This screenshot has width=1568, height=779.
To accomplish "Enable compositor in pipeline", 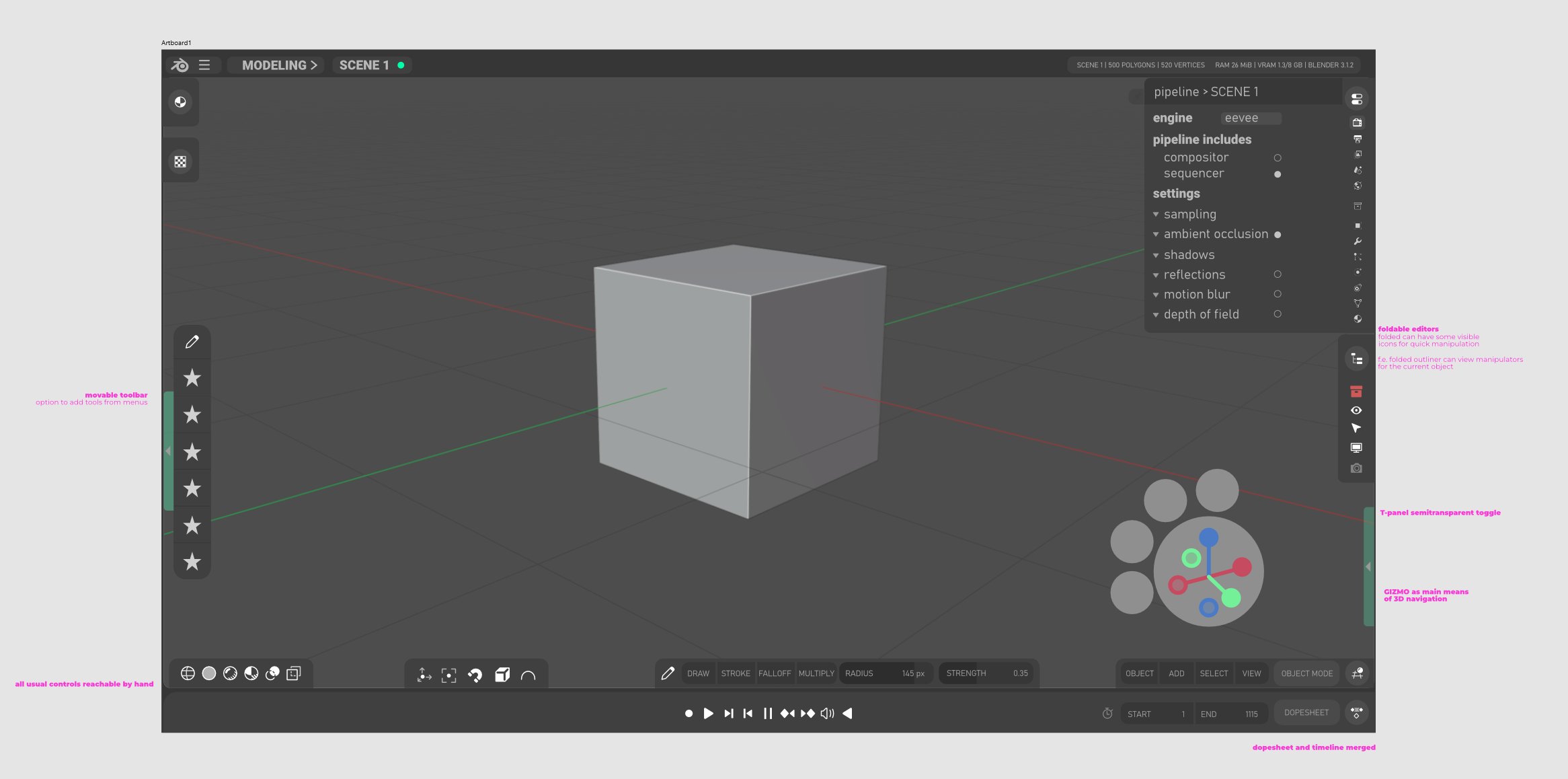I will 1278,158.
